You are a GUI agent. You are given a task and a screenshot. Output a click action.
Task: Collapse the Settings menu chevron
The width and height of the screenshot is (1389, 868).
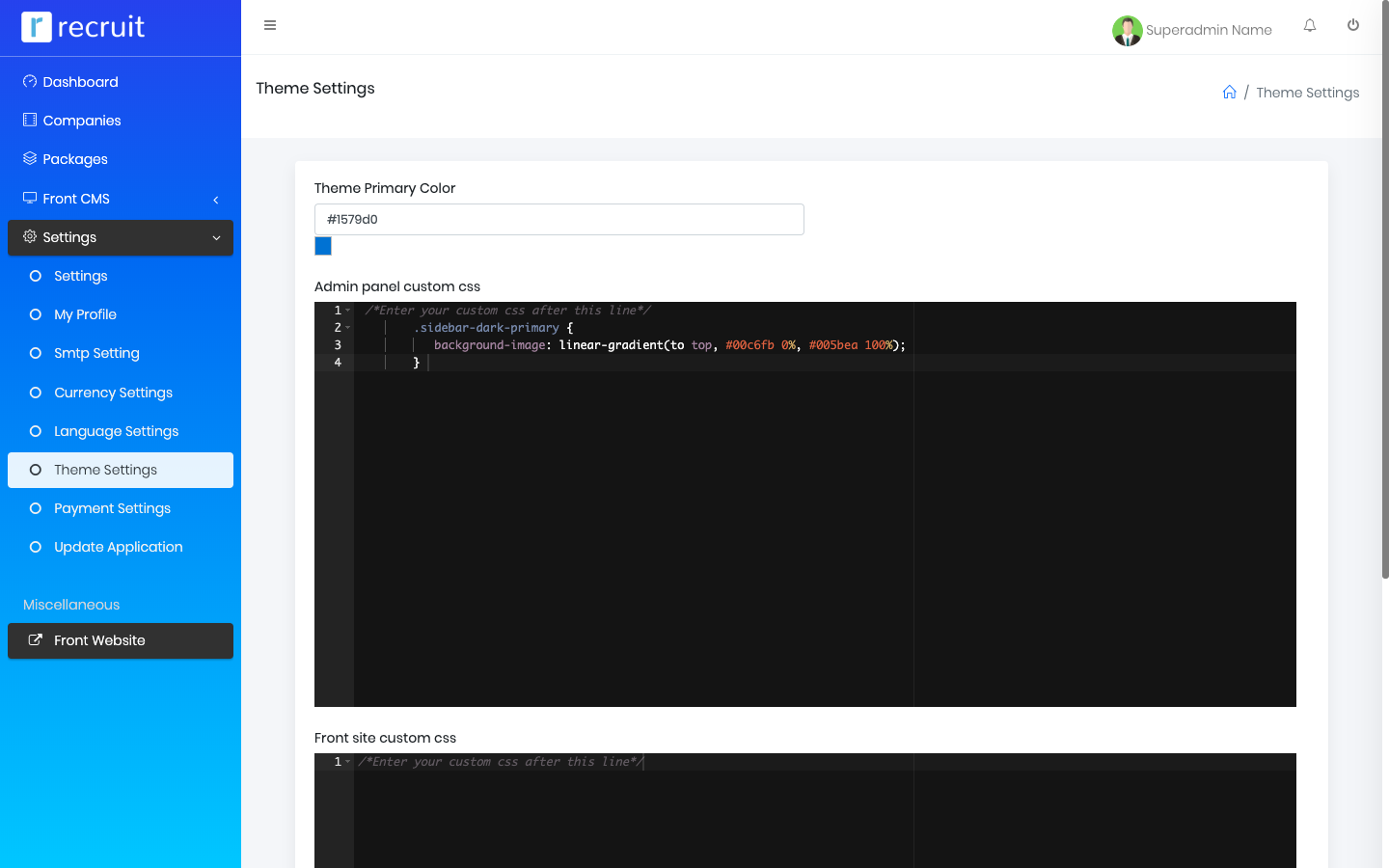pos(216,238)
